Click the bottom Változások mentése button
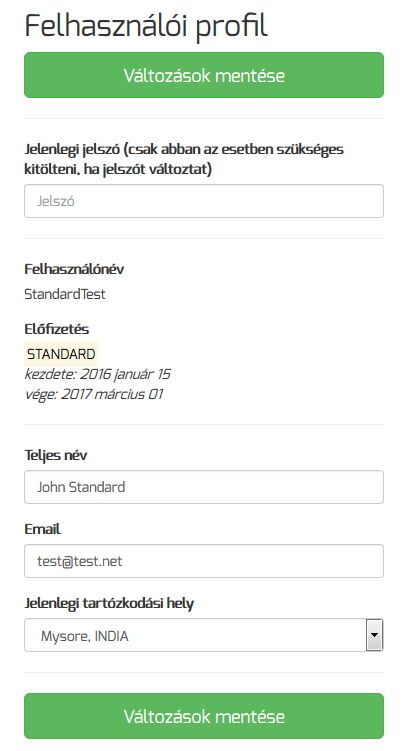 (x=204, y=716)
